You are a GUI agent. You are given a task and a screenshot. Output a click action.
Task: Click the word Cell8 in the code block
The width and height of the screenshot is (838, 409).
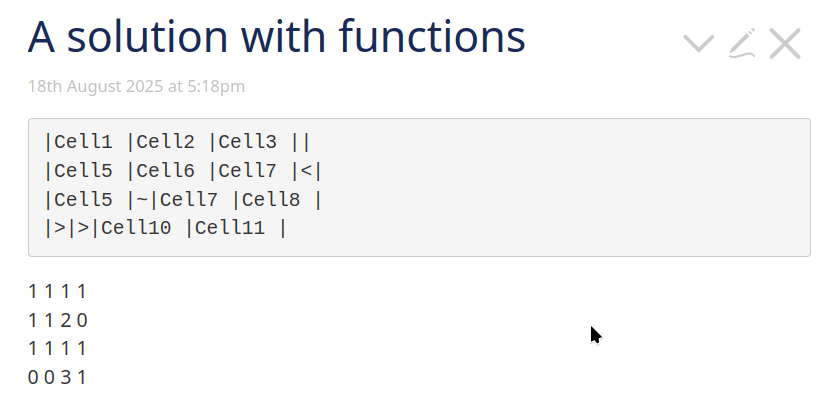[271, 200]
